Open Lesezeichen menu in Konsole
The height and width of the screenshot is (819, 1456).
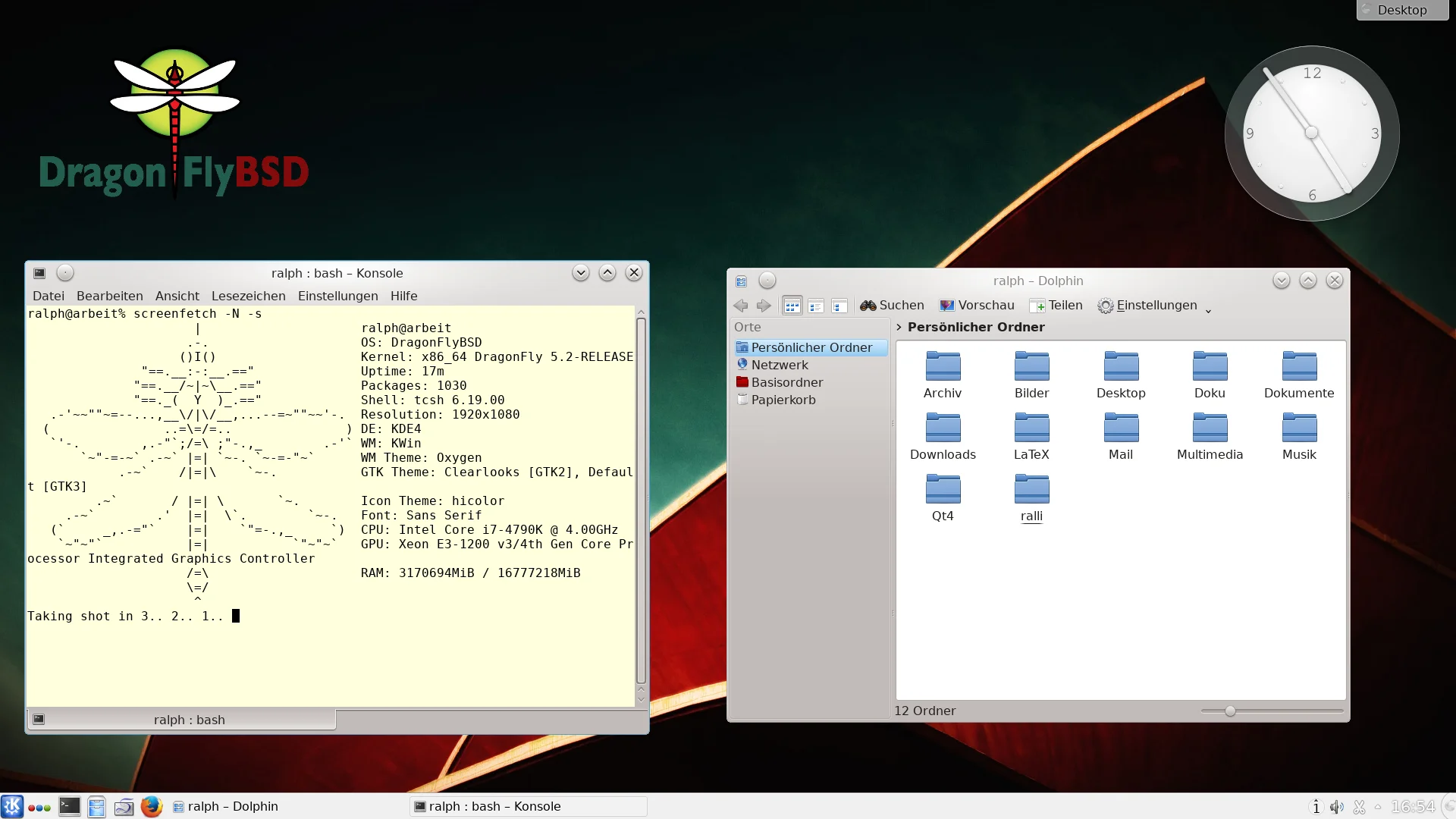248,296
